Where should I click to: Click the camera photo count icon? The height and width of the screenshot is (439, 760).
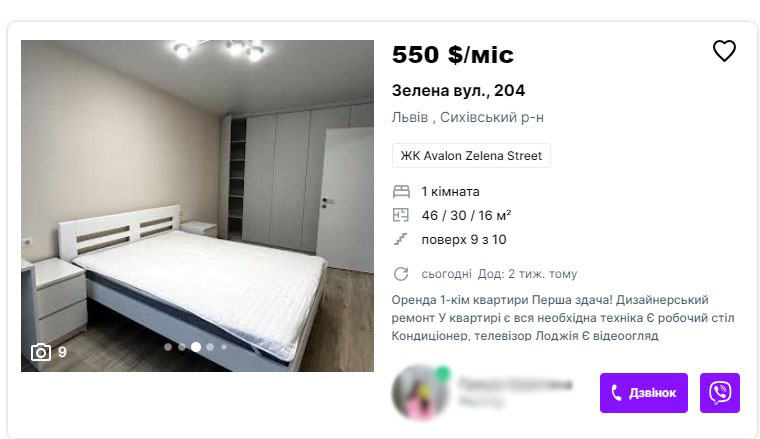pyautogui.click(x=41, y=352)
